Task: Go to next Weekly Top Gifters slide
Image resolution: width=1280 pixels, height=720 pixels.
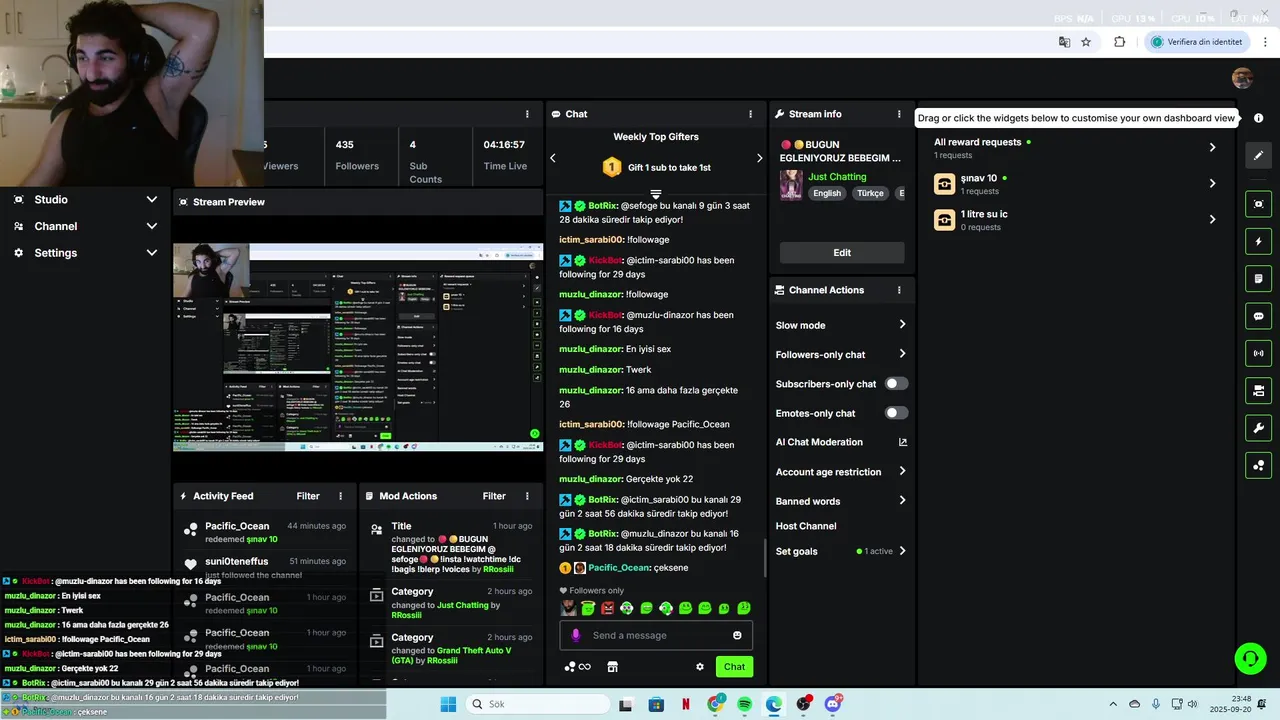Action: [x=759, y=158]
